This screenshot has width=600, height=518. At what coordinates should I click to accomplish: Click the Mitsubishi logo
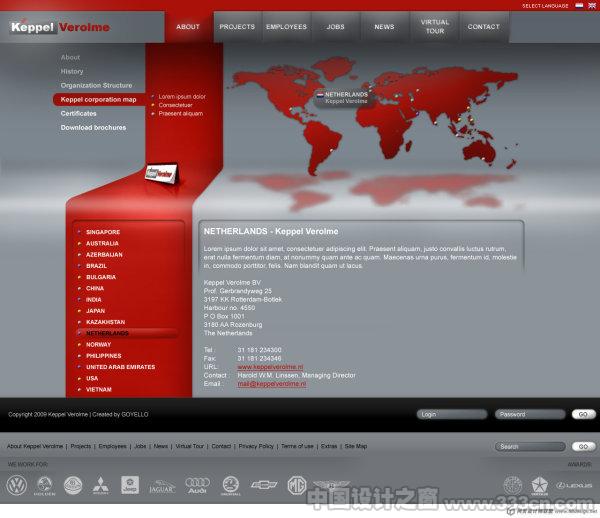(x=101, y=485)
